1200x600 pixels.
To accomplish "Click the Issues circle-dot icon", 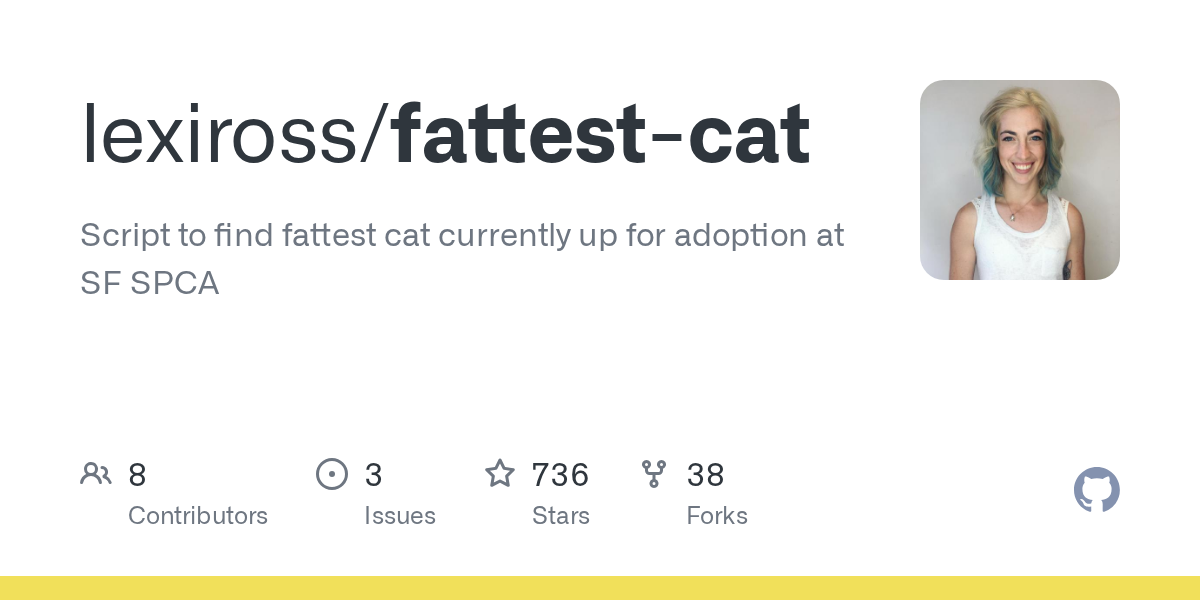I will 332,474.
